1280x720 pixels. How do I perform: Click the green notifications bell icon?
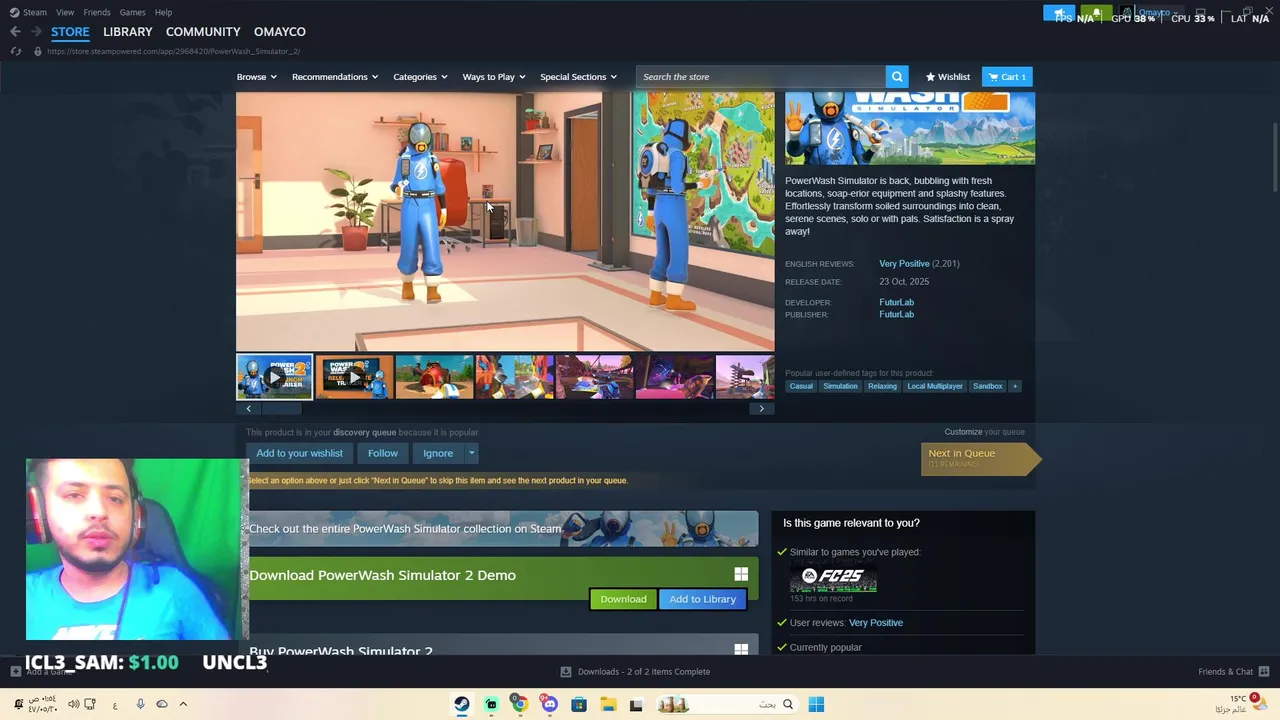click(1096, 13)
